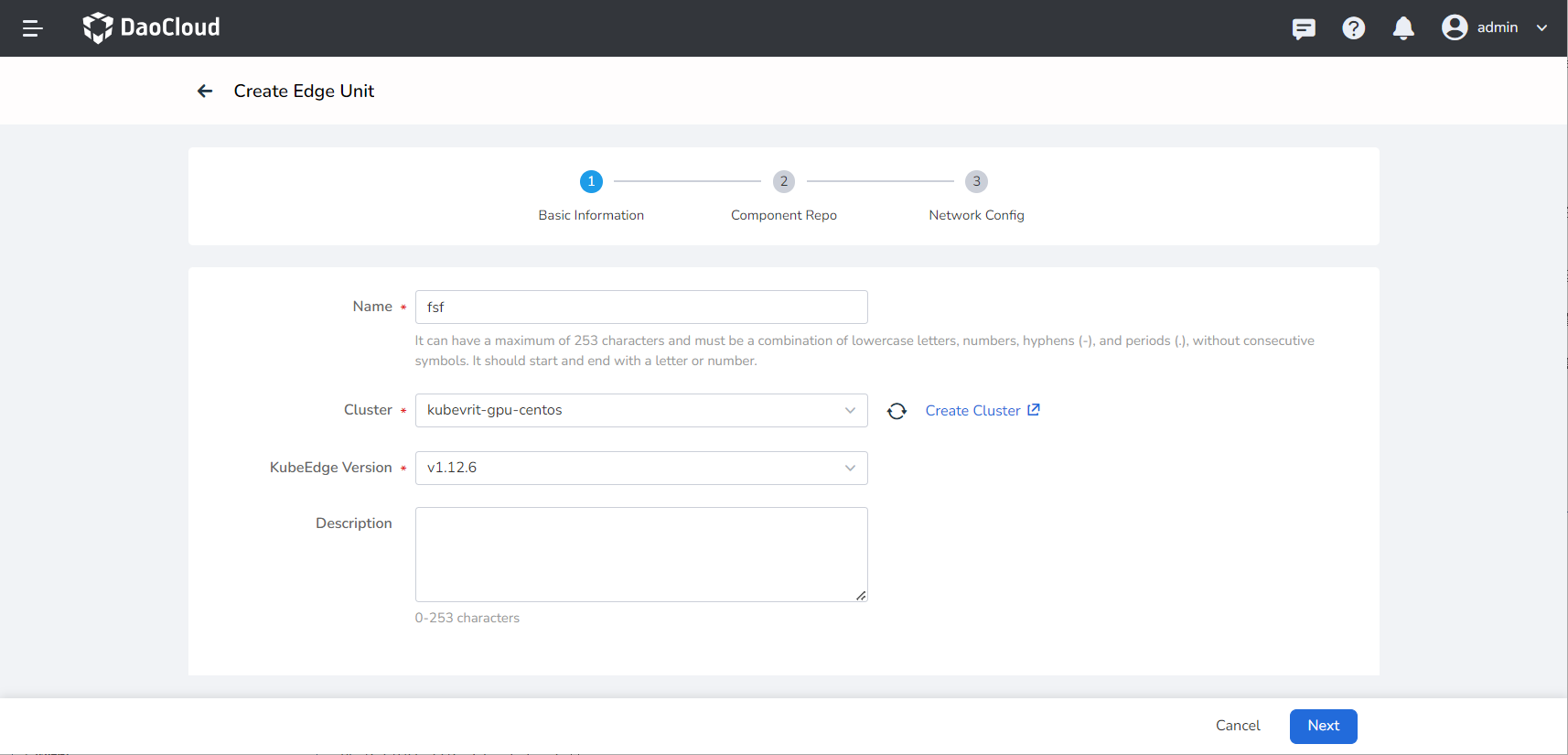Refresh the cluster list
This screenshot has height=755, width=1568.
click(x=897, y=411)
